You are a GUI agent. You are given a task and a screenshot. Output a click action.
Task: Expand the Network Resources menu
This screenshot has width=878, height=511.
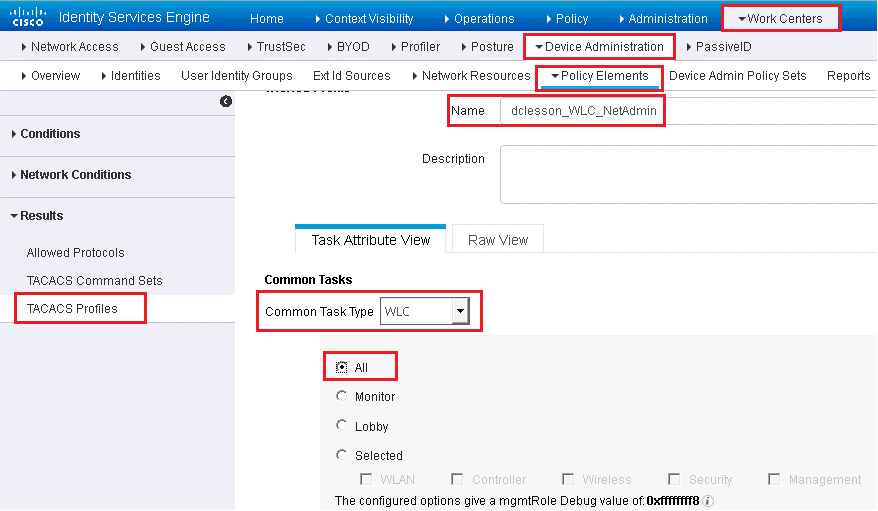pyautogui.click(x=470, y=76)
